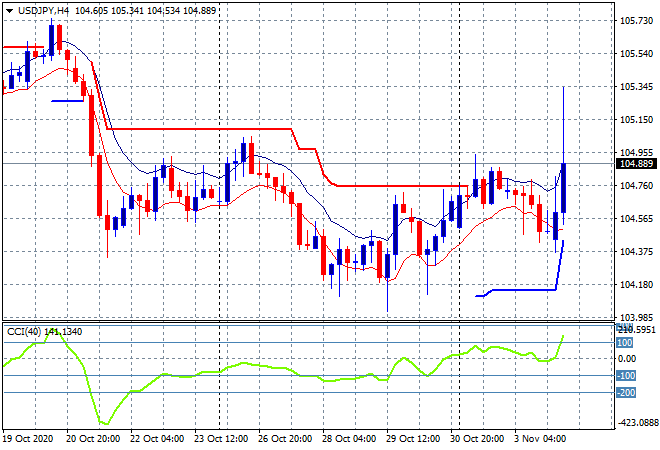Click the latest blue candle with the long upper wick
The height and width of the screenshot is (450, 660).
[x=563, y=188]
